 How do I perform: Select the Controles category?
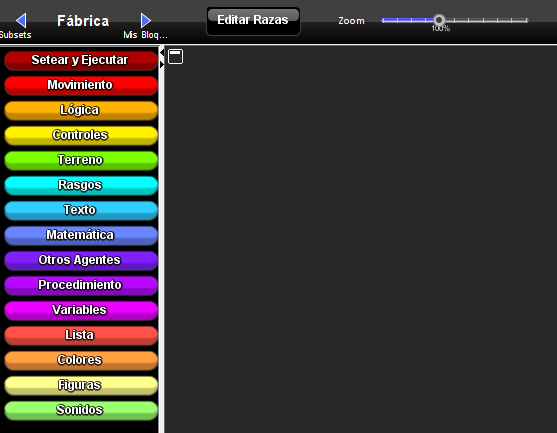click(x=81, y=135)
